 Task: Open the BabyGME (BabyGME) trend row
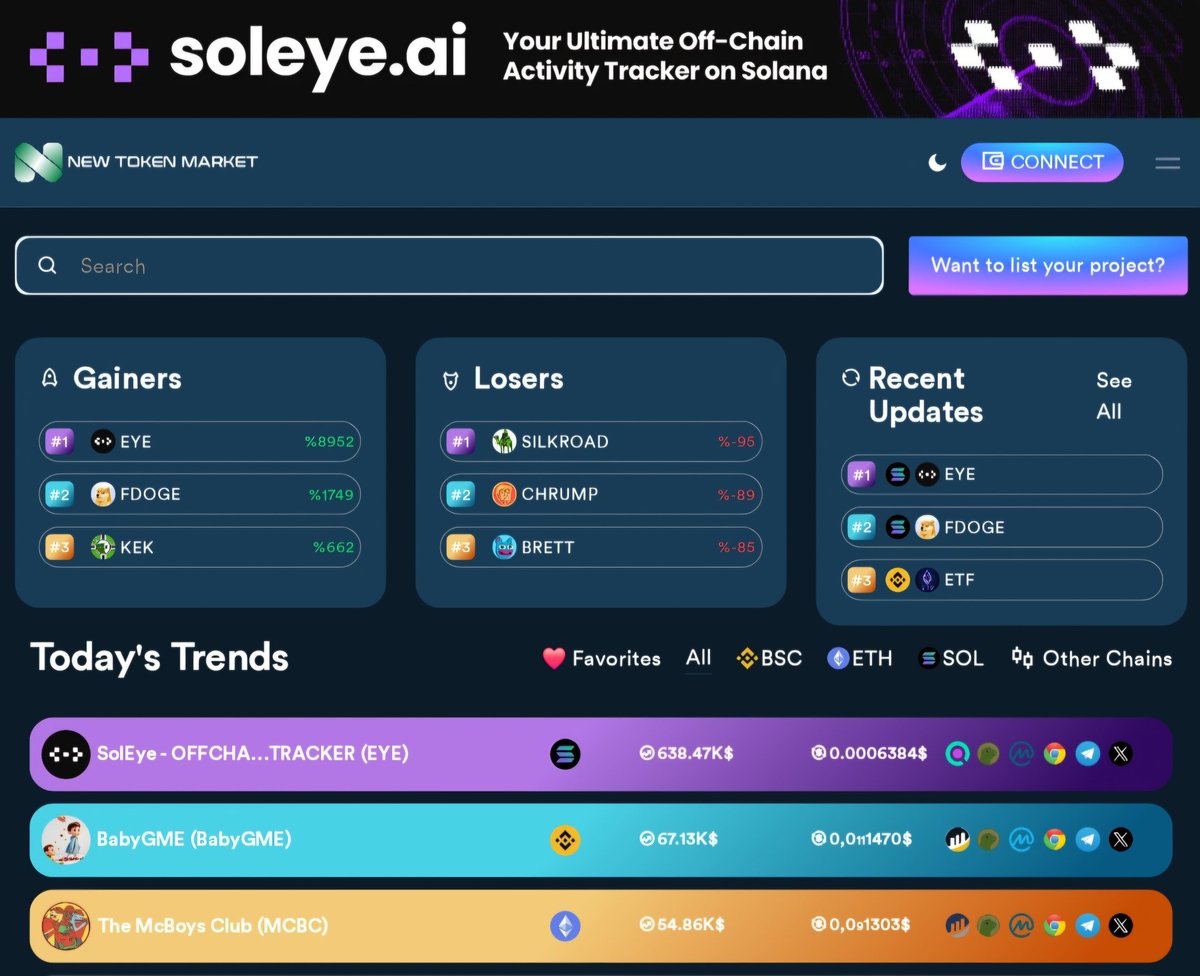[x=601, y=840]
